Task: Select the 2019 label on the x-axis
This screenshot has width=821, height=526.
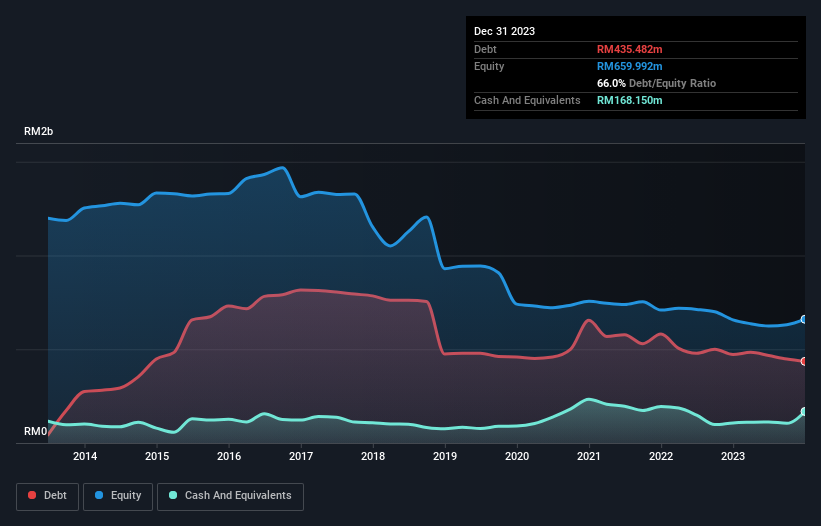Action: 445,457
